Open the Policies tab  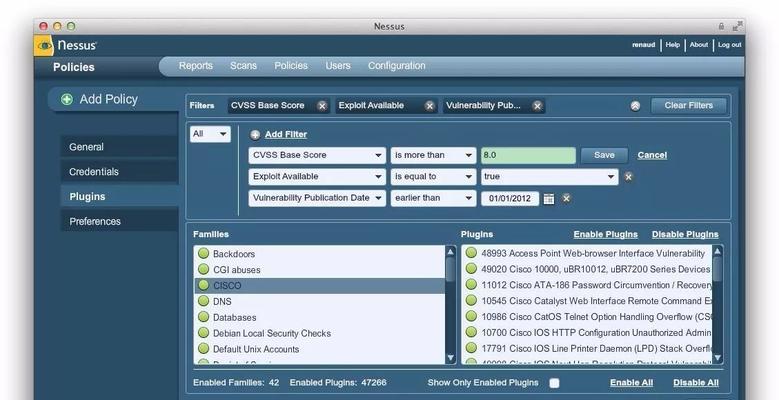tap(291, 66)
